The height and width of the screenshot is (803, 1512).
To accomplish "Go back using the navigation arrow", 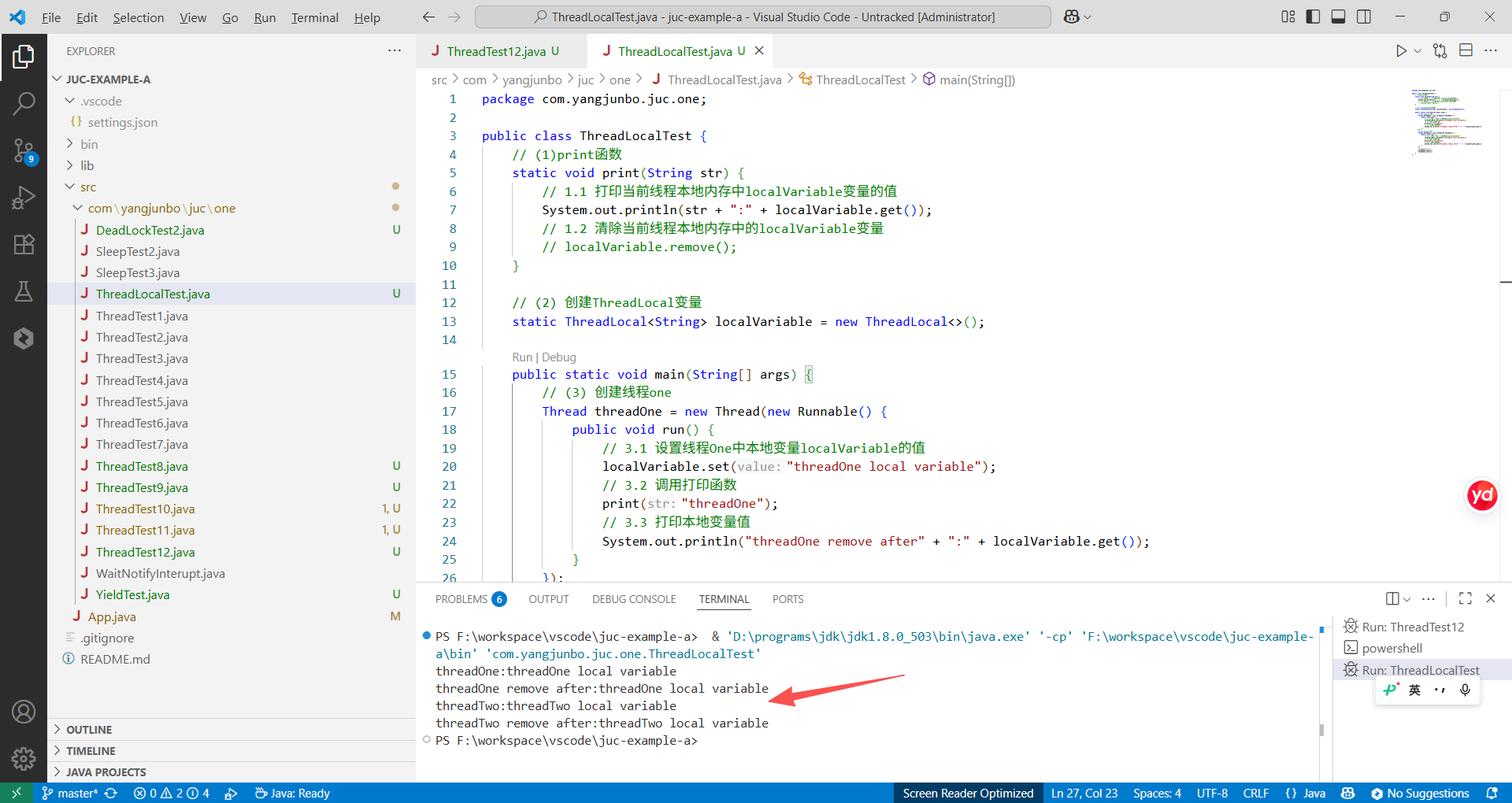I will 428,17.
